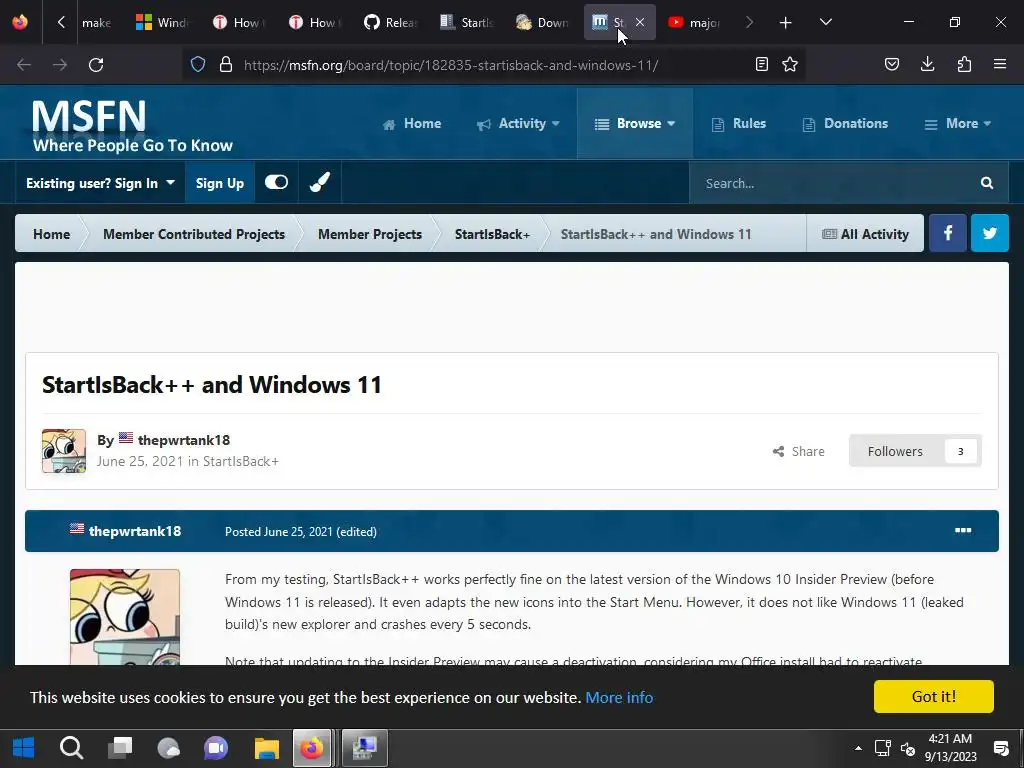This screenshot has height=768, width=1024.
Task: Open tracking protection shield icon
Action: tap(198, 64)
